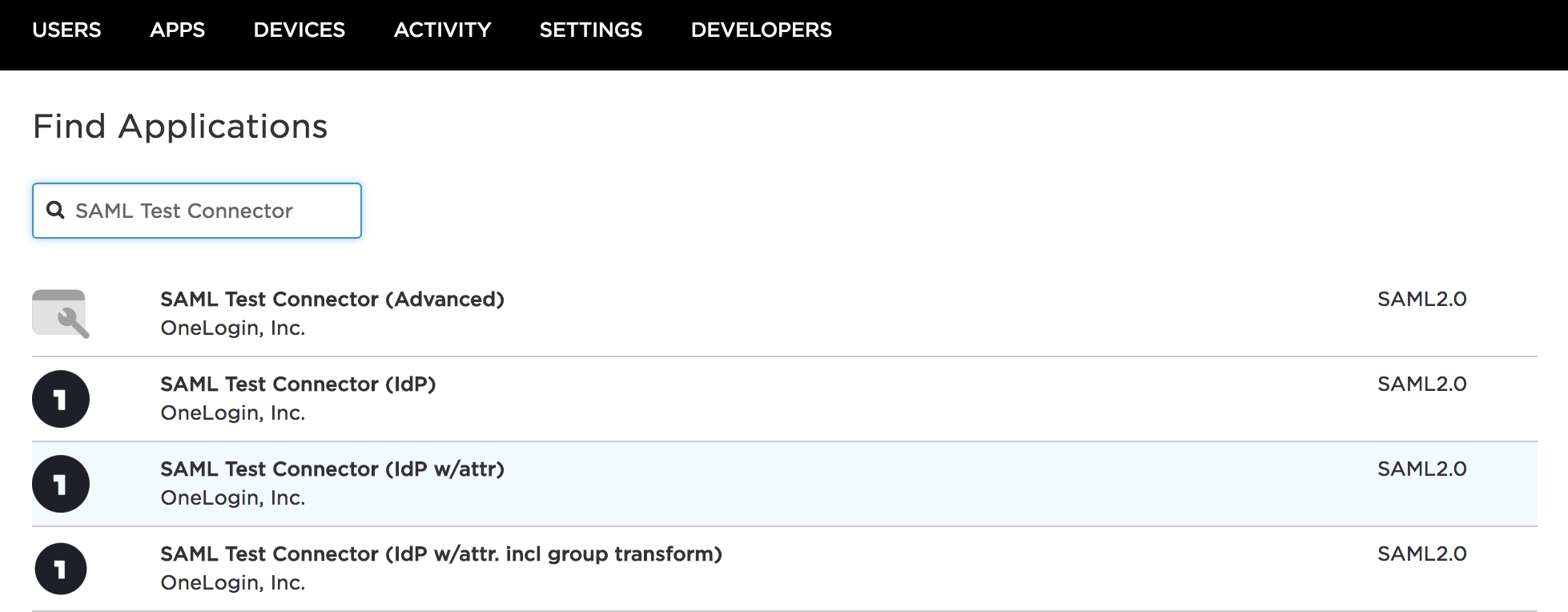
Task: Click SAML2.0 label on the group transform row
Action: pyautogui.click(x=1421, y=554)
